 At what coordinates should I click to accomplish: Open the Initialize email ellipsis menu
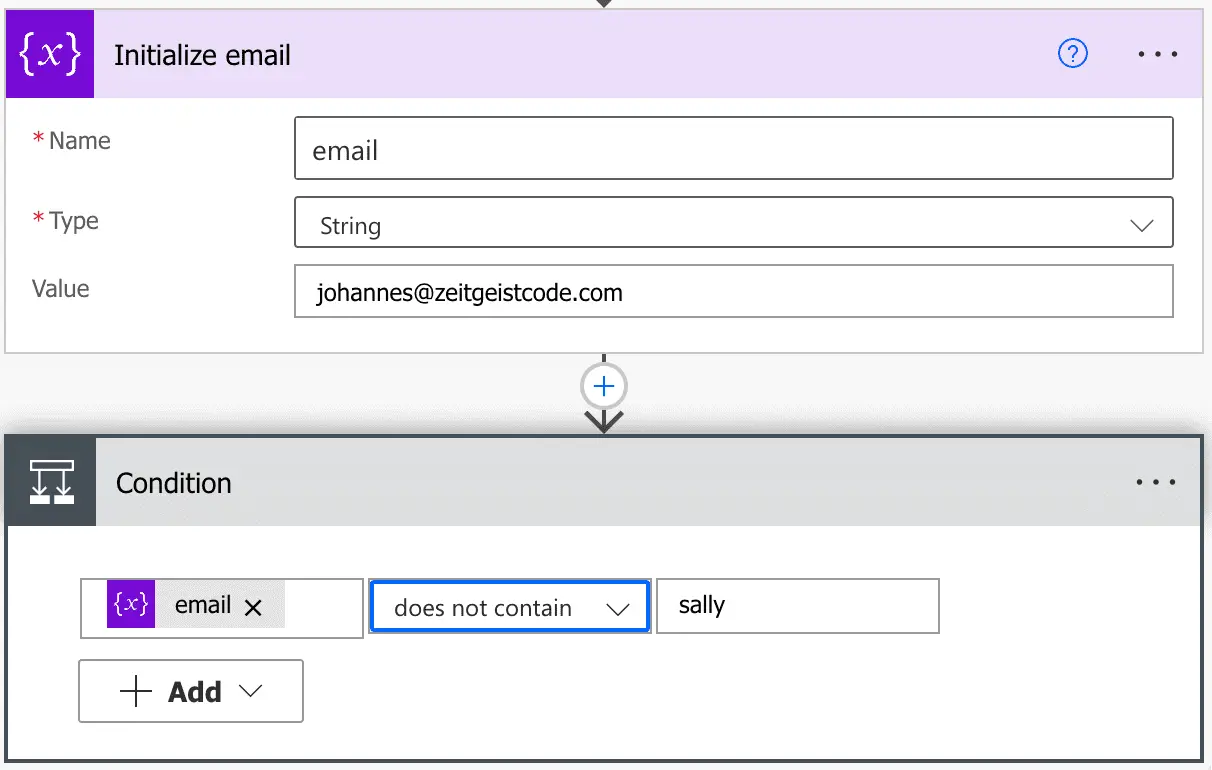coord(1157,54)
